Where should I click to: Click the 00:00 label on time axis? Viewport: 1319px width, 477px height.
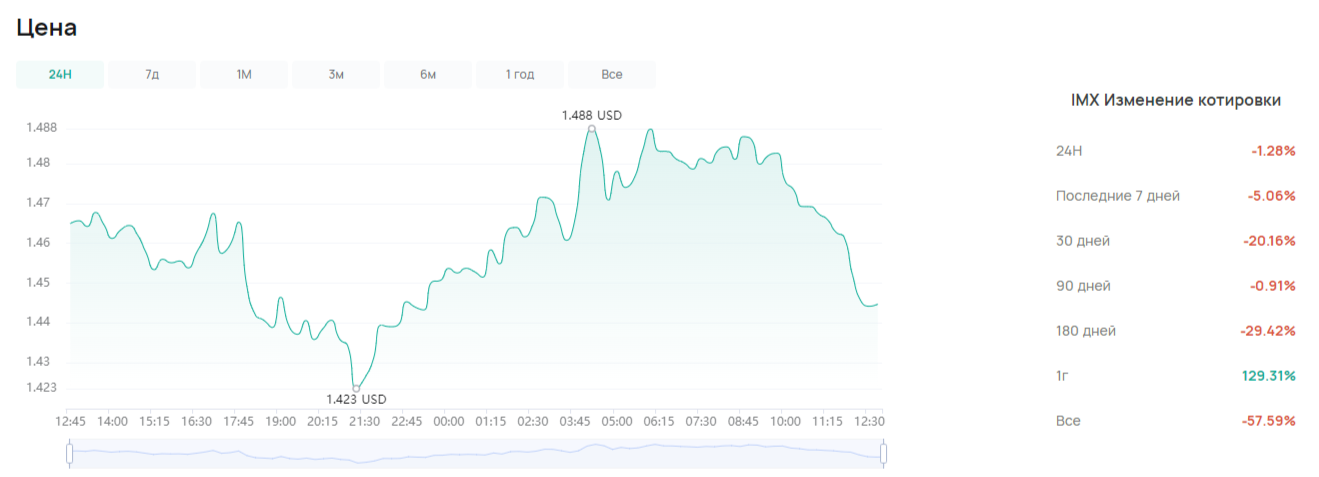point(449,421)
